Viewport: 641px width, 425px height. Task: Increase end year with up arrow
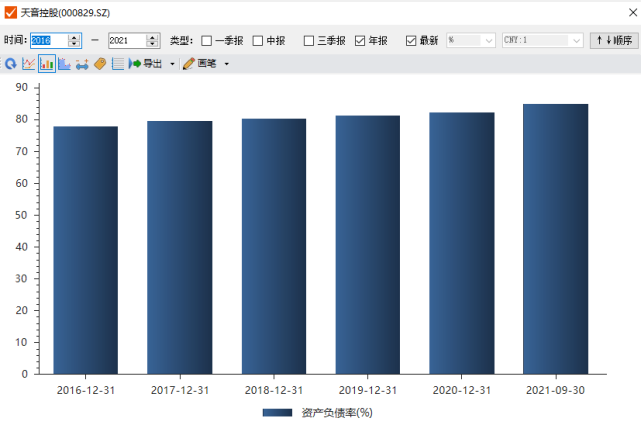pyautogui.click(x=152, y=37)
